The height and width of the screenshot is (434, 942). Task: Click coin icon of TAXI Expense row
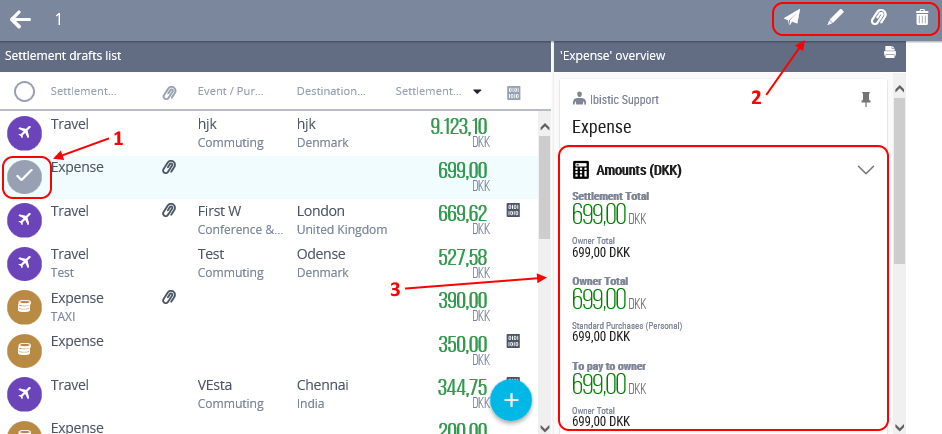(x=25, y=307)
